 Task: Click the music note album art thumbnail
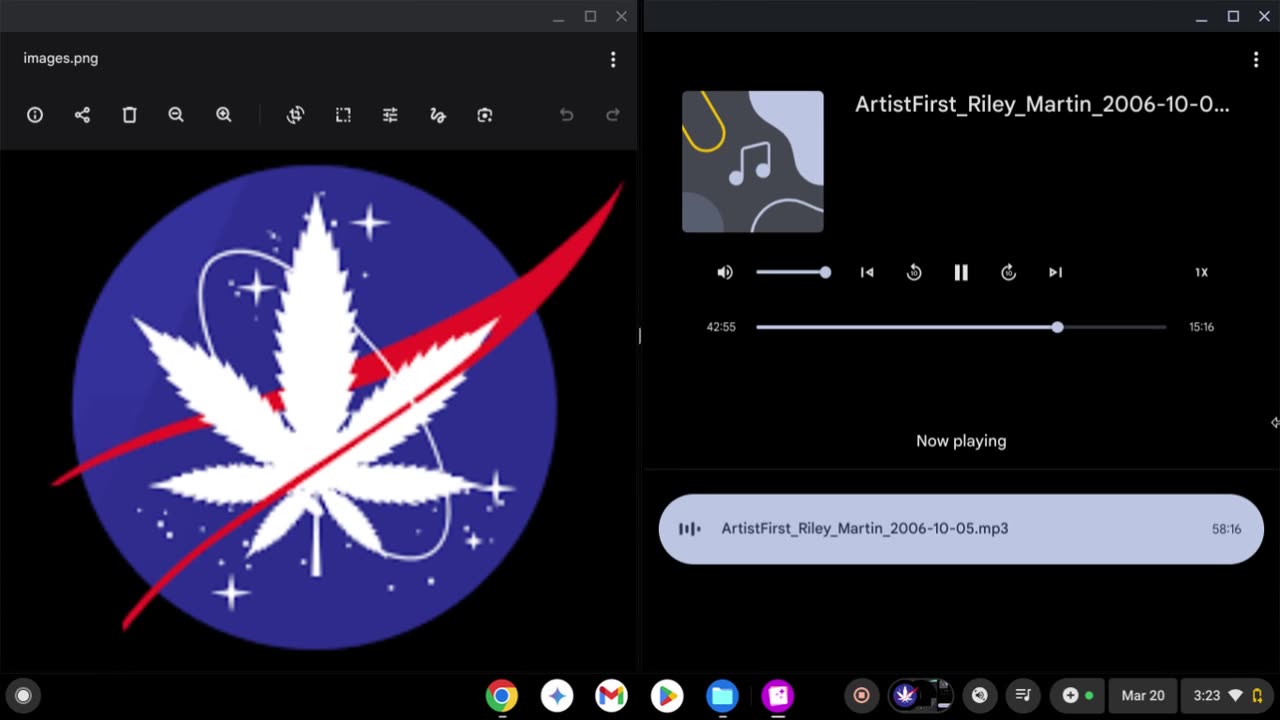pyautogui.click(x=753, y=162)
